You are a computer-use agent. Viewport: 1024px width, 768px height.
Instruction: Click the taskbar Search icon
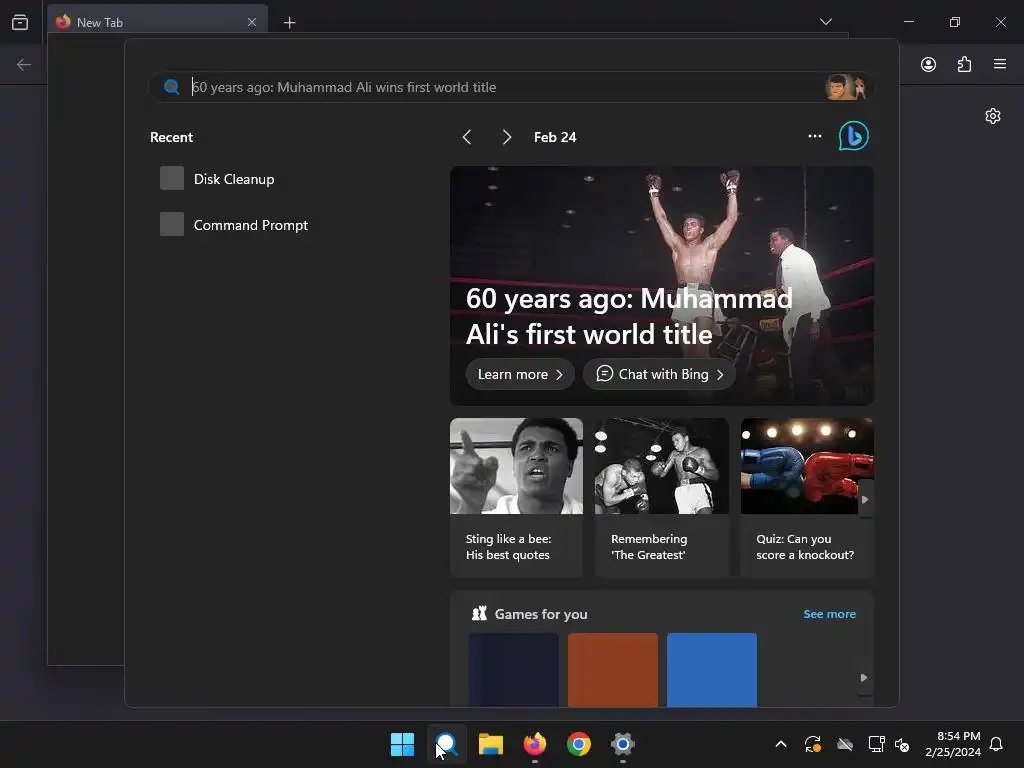pyautogui.click(x=447, y=744)
